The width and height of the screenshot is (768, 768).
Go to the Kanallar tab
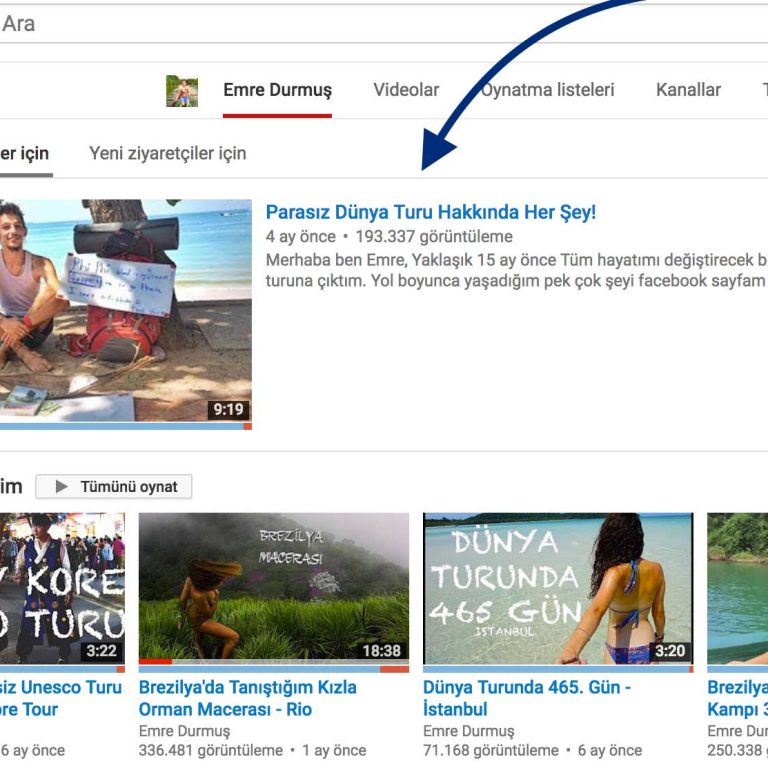688,90
